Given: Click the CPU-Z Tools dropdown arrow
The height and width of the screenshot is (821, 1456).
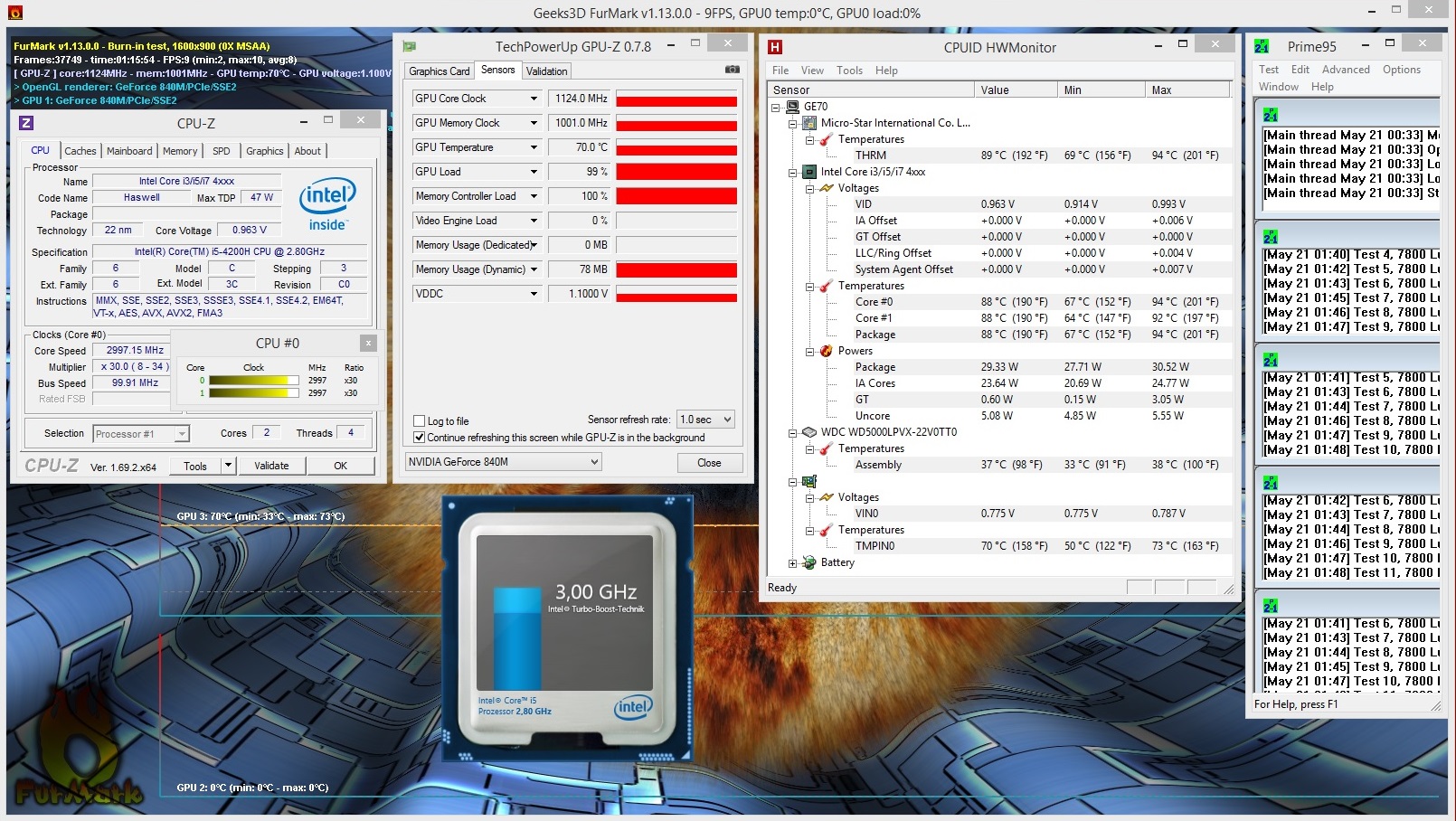Looking at the screenshot, I should [x=228, y=466].
